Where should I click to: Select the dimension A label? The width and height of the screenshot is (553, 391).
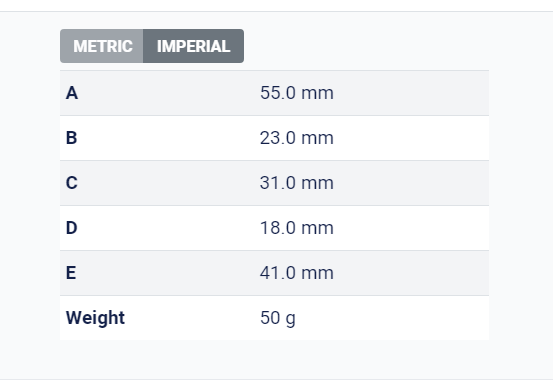pyautogui.click(x=72, y=93)
